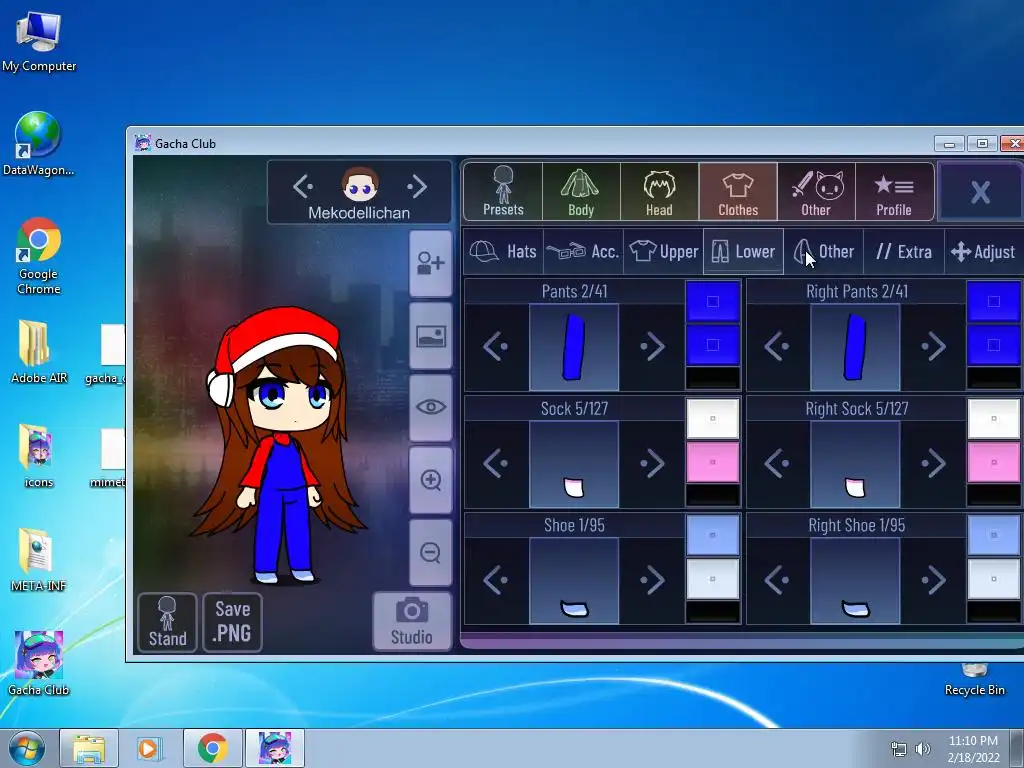Image resolution: width=1024 pixels, height=768 pixels.
Task: Open My Computer desktop icon
Action: [39, 42]
